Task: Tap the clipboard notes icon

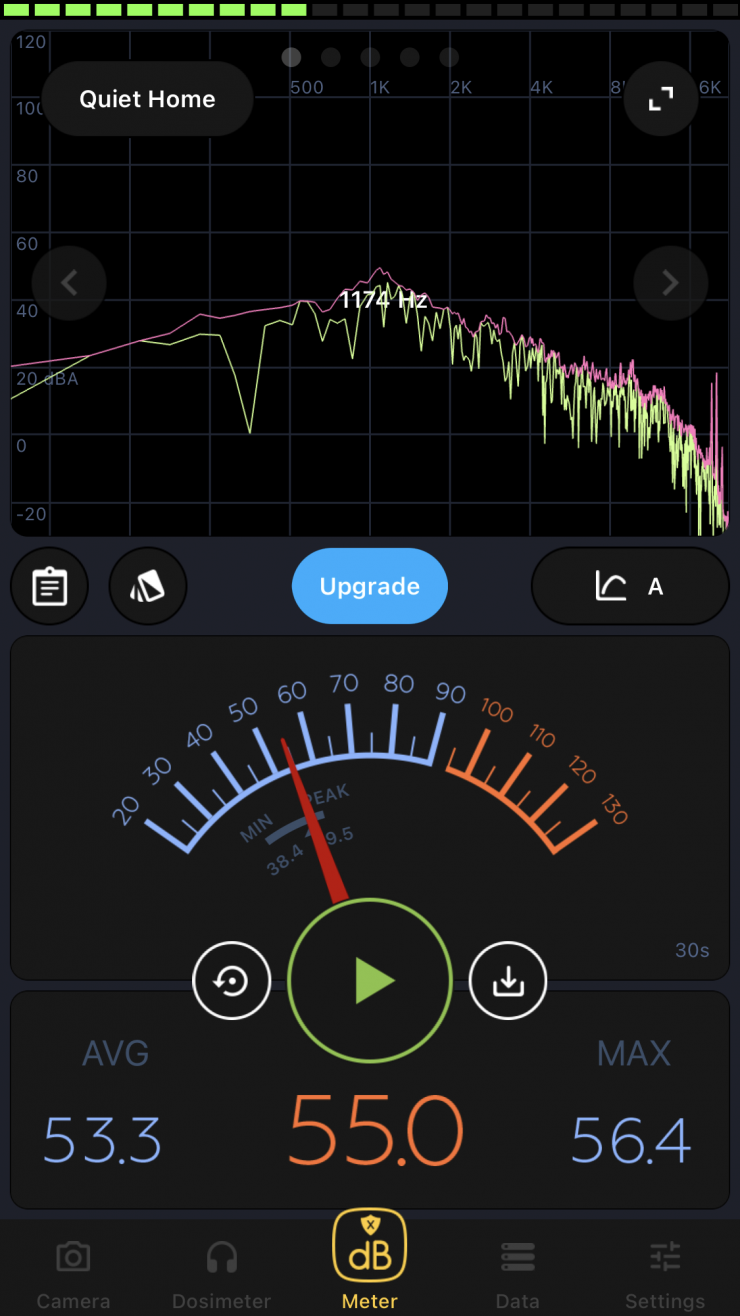Action: point(50,587)
